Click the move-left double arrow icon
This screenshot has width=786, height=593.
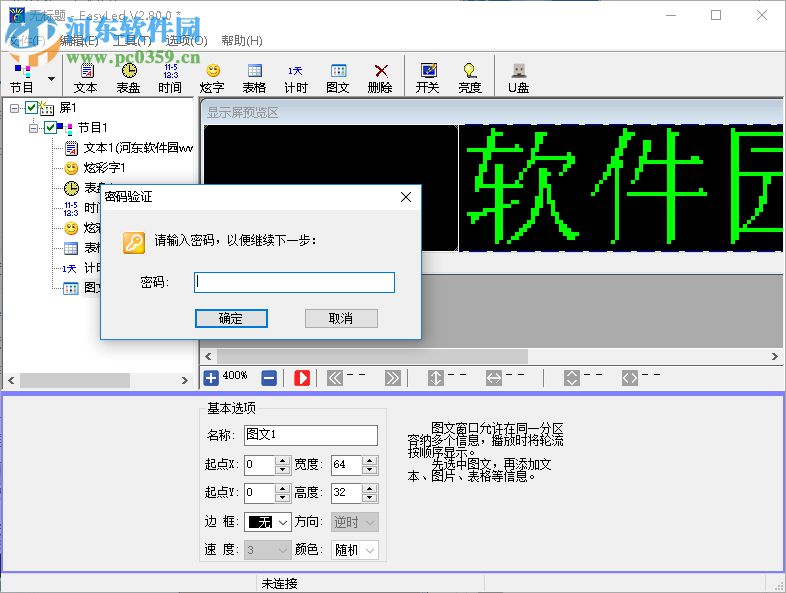click(335, 378)
